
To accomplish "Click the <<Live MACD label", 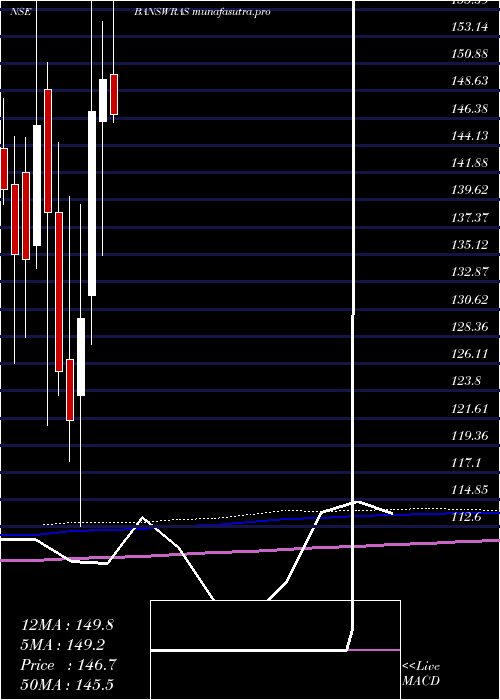I will pyautogui.click(x=421, y=673).
